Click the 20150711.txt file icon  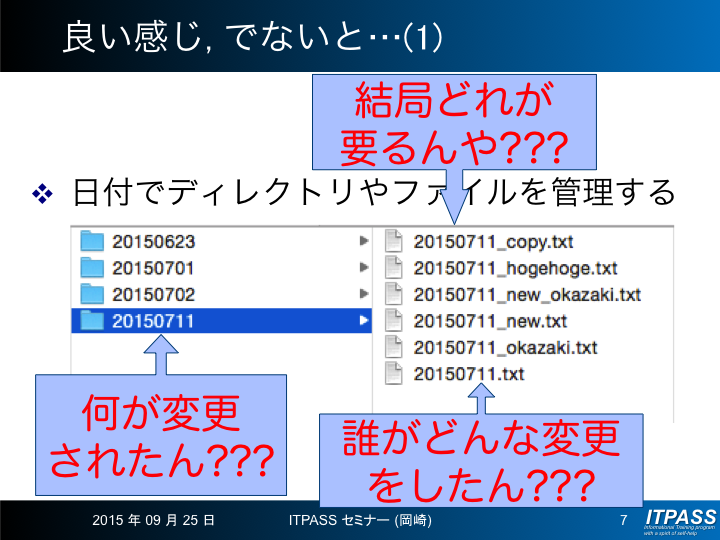coord(394,373)
